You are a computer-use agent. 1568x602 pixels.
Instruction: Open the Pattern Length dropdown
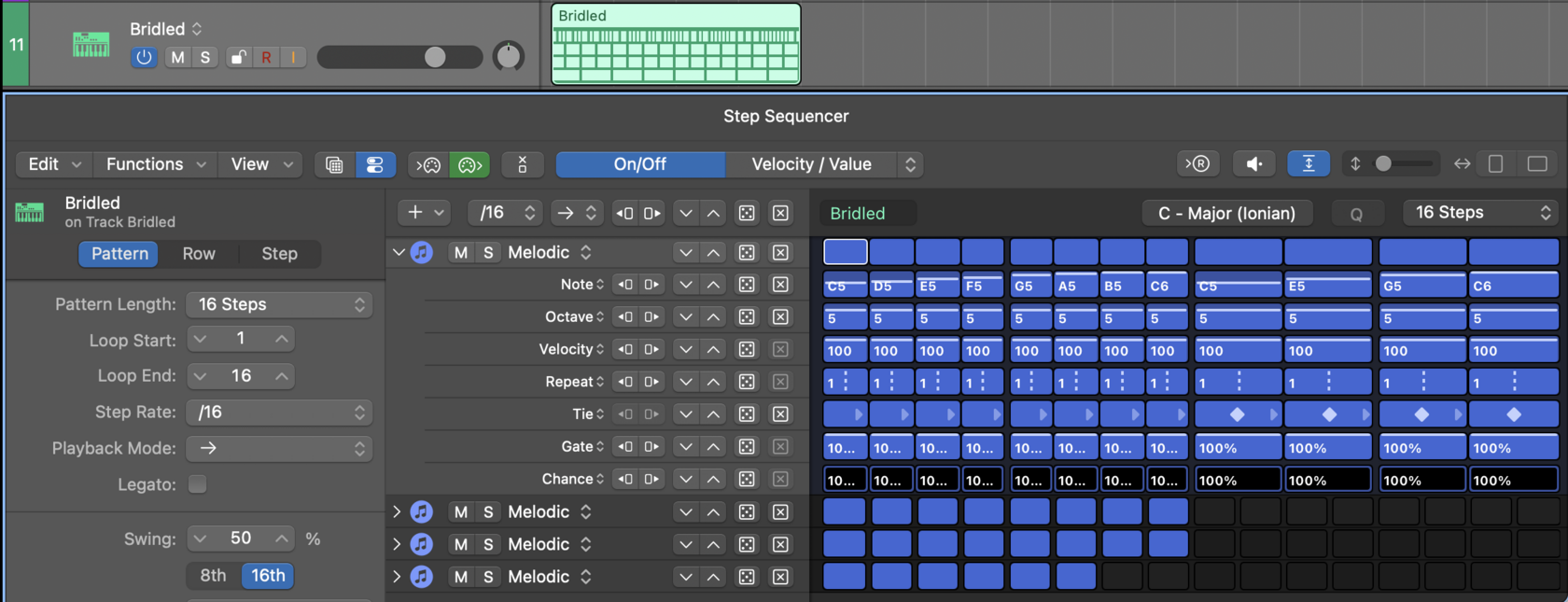[279, 304]
